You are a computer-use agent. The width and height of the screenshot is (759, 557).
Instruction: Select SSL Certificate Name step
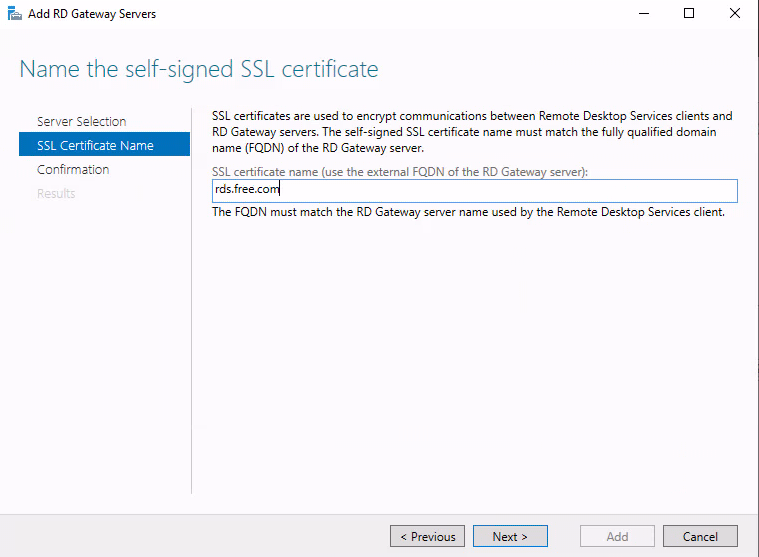[105, 144]
